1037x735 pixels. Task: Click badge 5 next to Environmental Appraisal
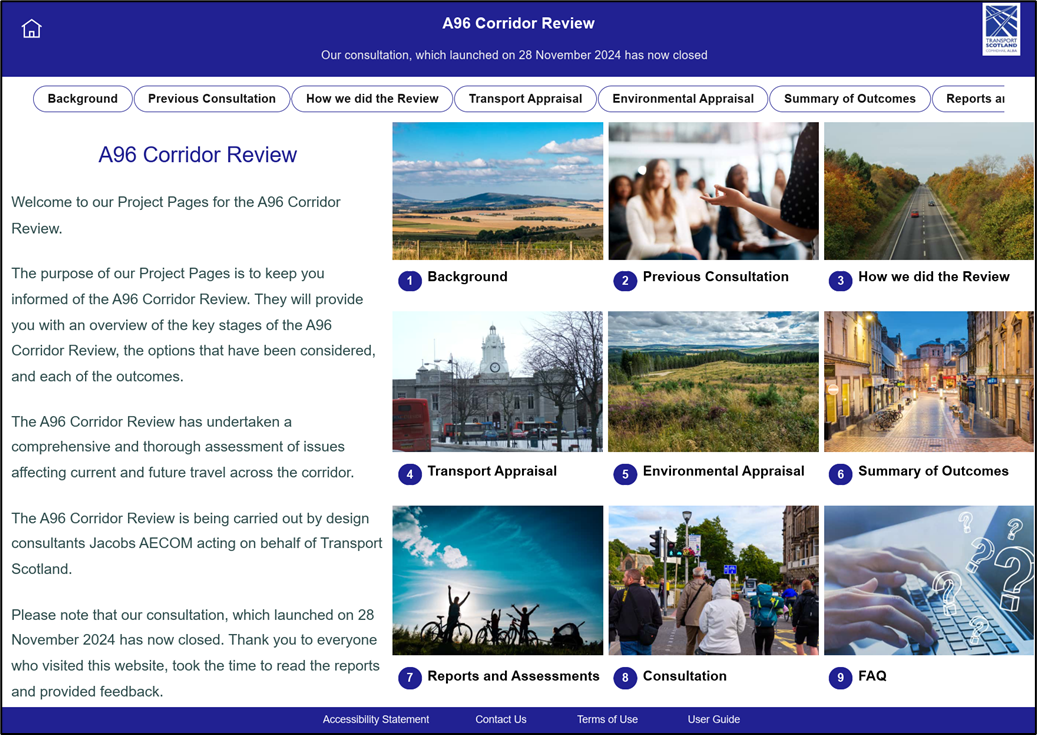[x=625, y=475]
